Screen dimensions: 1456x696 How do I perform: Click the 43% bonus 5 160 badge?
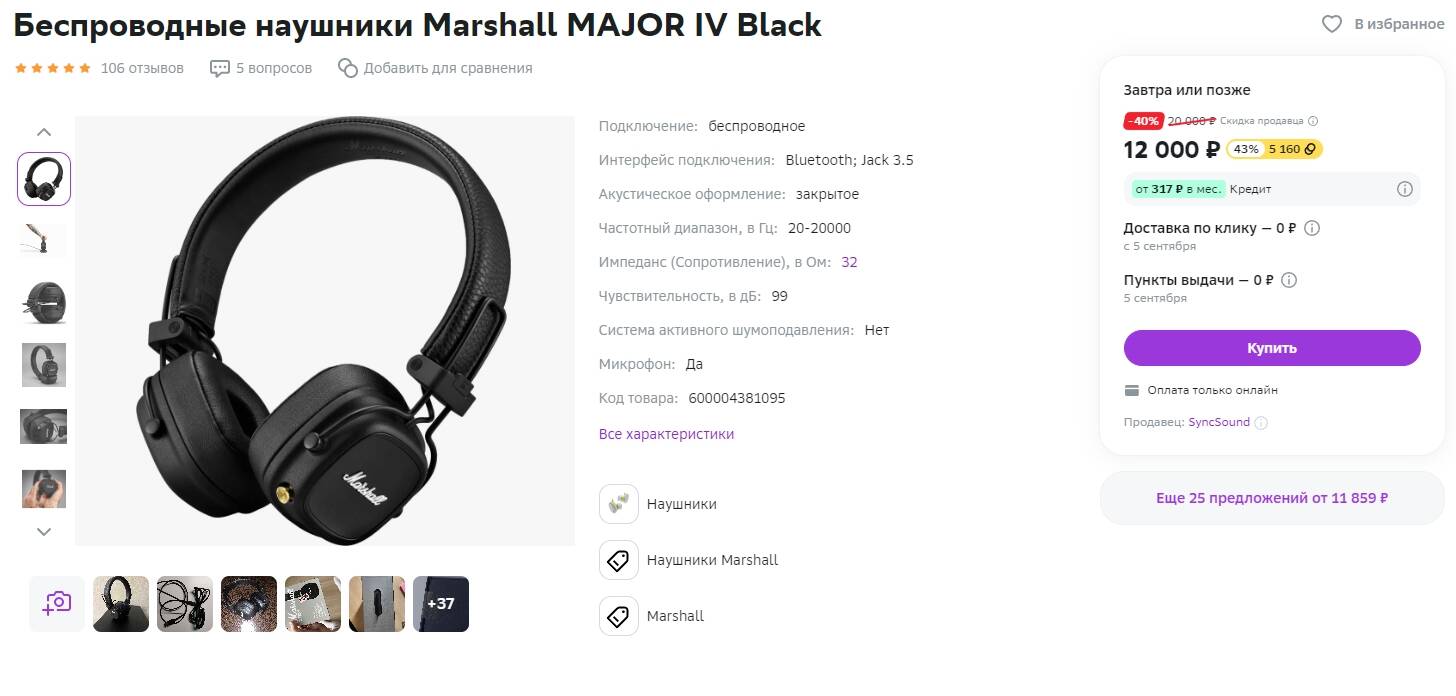pyautogui.click(x=1275, y=149)
